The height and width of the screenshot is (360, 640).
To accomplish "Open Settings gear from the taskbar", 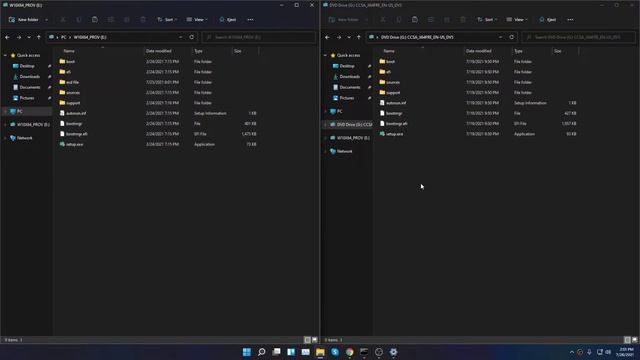I will click(393, 352).
